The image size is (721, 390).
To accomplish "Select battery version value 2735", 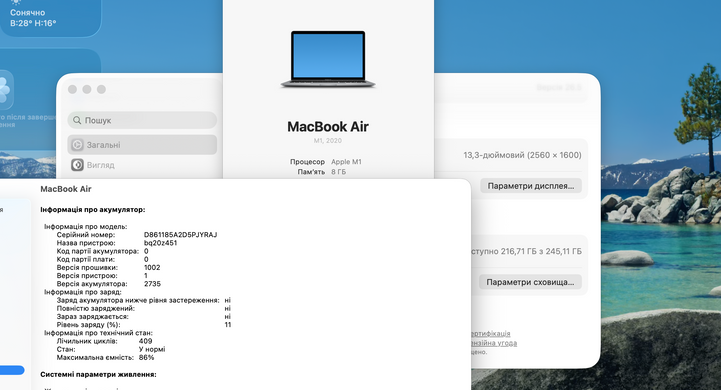I will [x=152, y=284].
